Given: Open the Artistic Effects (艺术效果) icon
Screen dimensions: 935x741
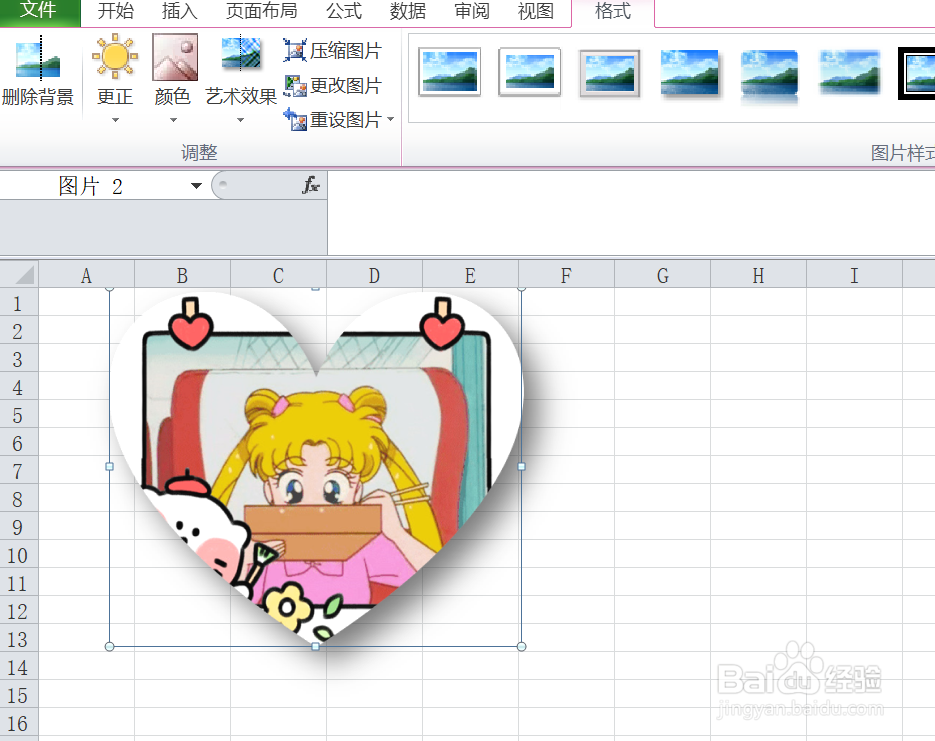Looking at the screenshot, I should [x=241, y=55].
